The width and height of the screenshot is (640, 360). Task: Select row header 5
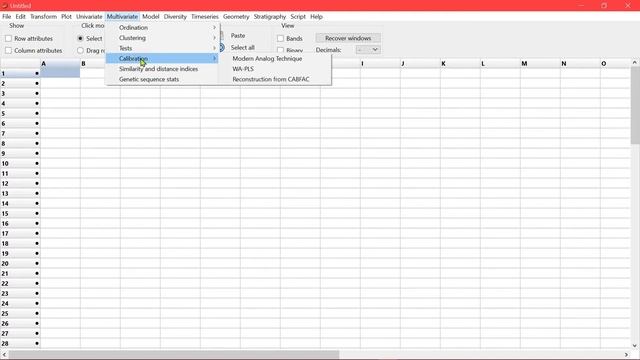click(20, 113)
